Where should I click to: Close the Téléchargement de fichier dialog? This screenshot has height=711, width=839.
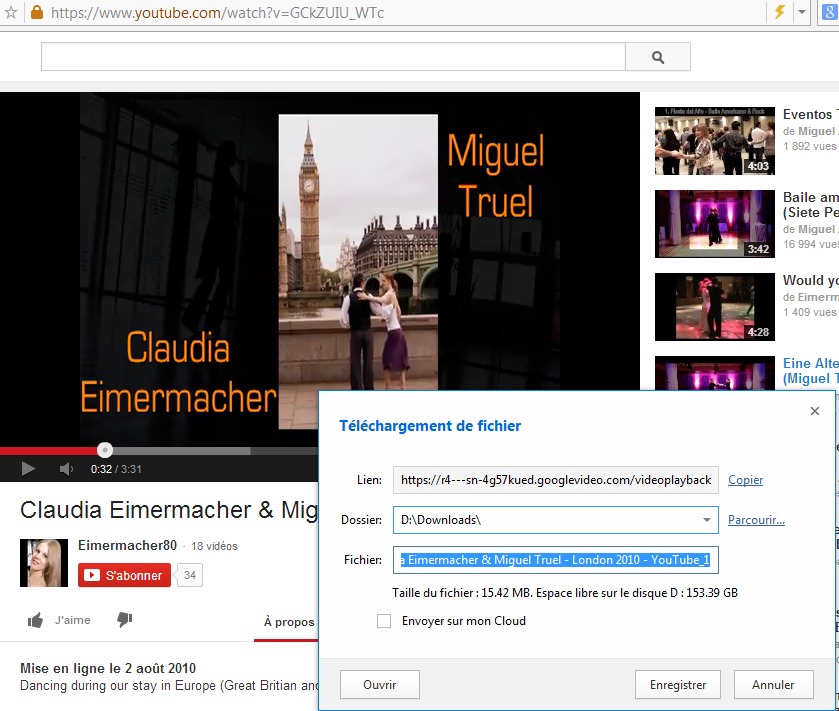[814, 411]
